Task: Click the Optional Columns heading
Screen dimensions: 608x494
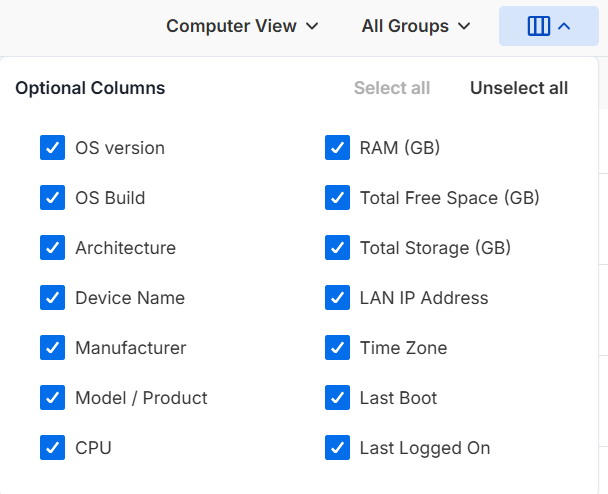Action: (90, 88)
